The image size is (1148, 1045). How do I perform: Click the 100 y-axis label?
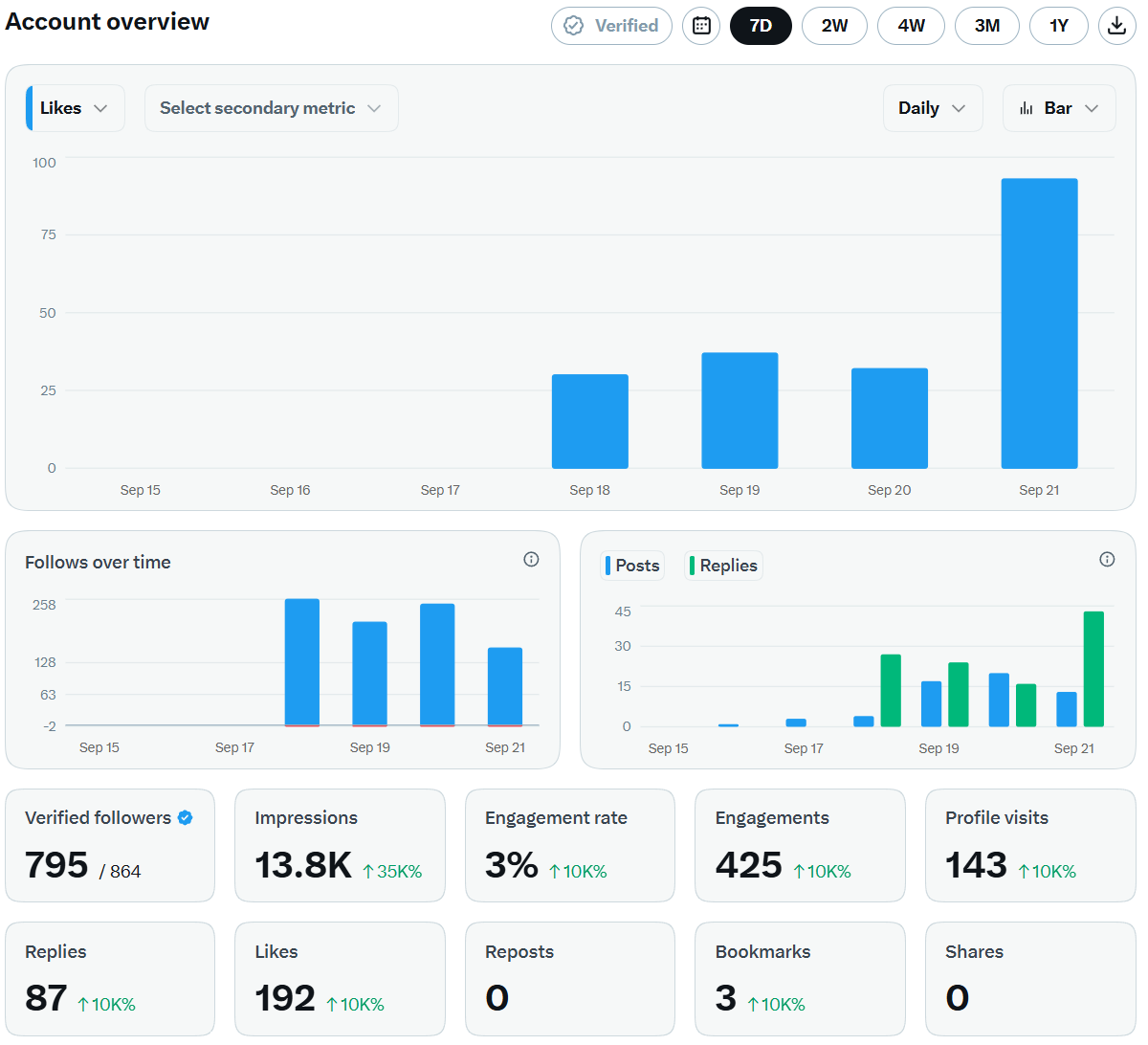click(x=44, y=163)
